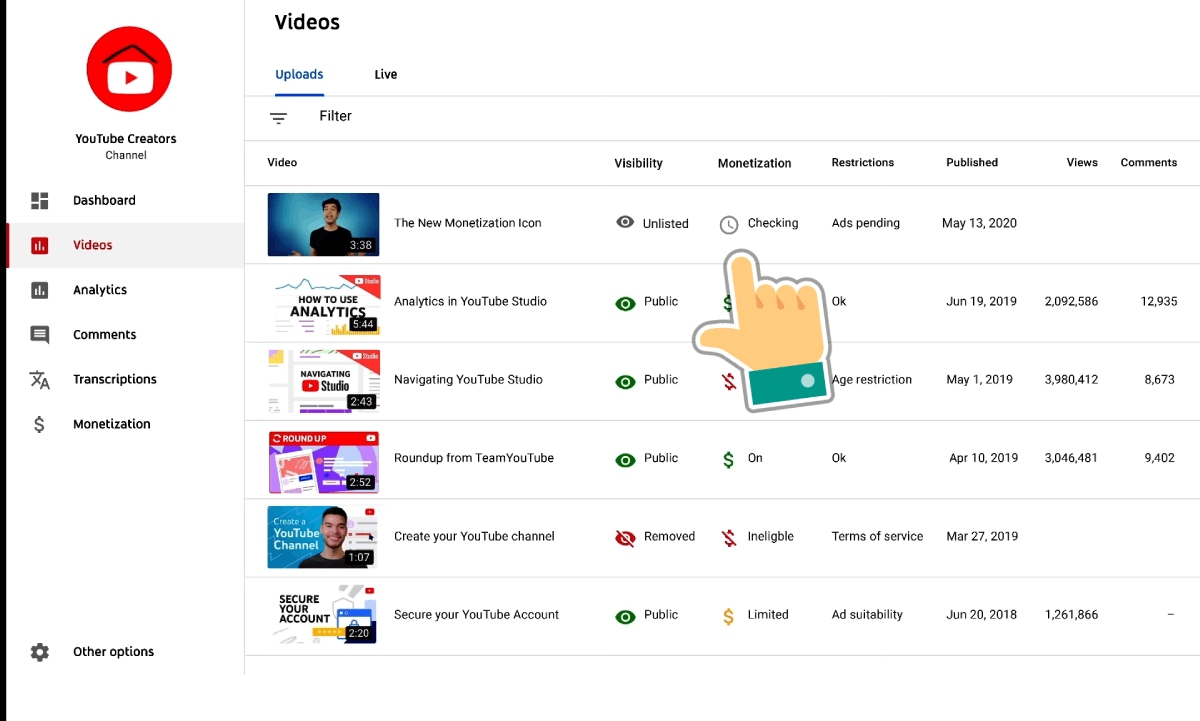This screenshot has width=1200, height=721.
Task: Click the May 13, 2020 published date
Action: point(979,223)
